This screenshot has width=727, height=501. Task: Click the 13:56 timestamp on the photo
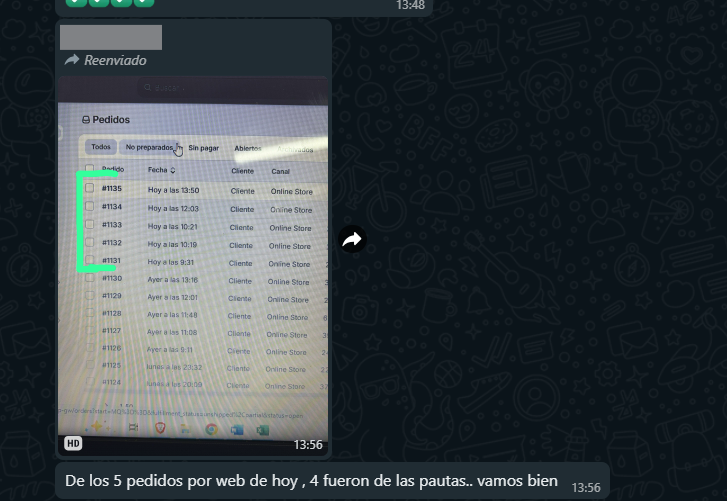[308, 445]
